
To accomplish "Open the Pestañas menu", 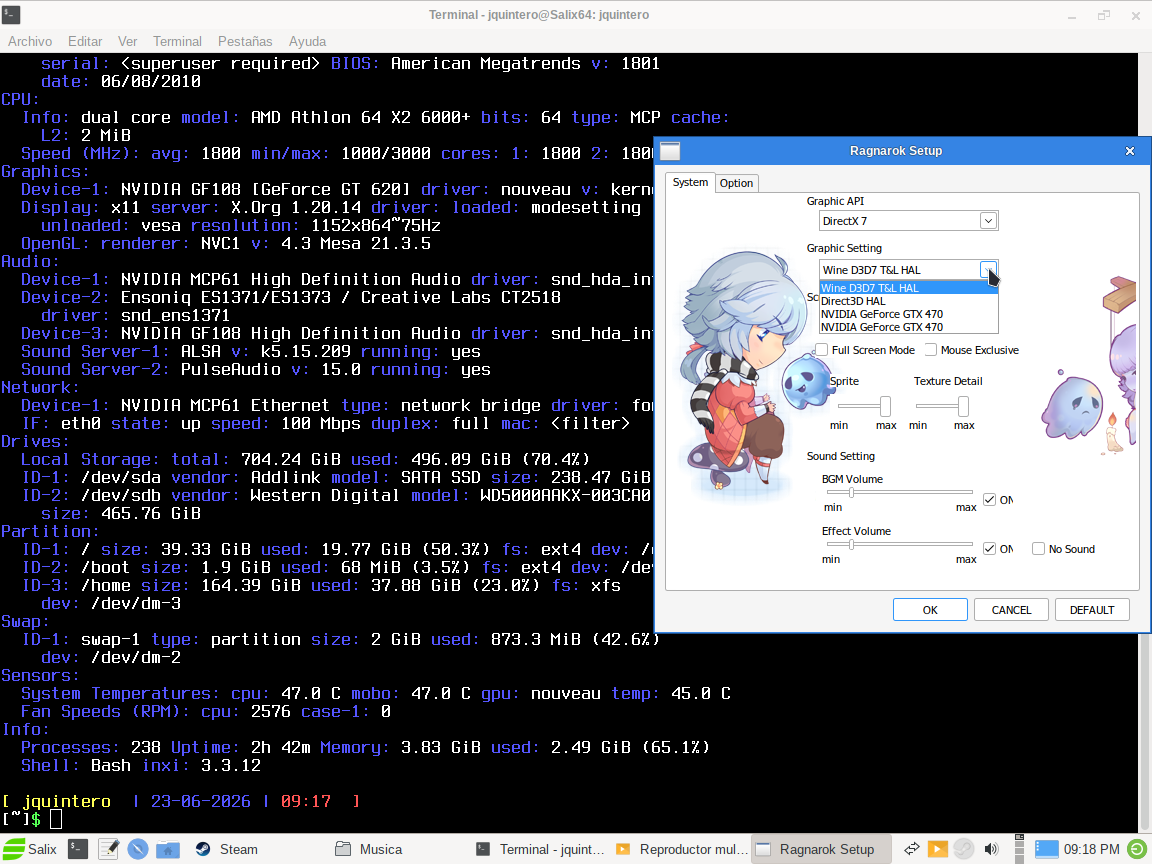I will pos(245,42).
